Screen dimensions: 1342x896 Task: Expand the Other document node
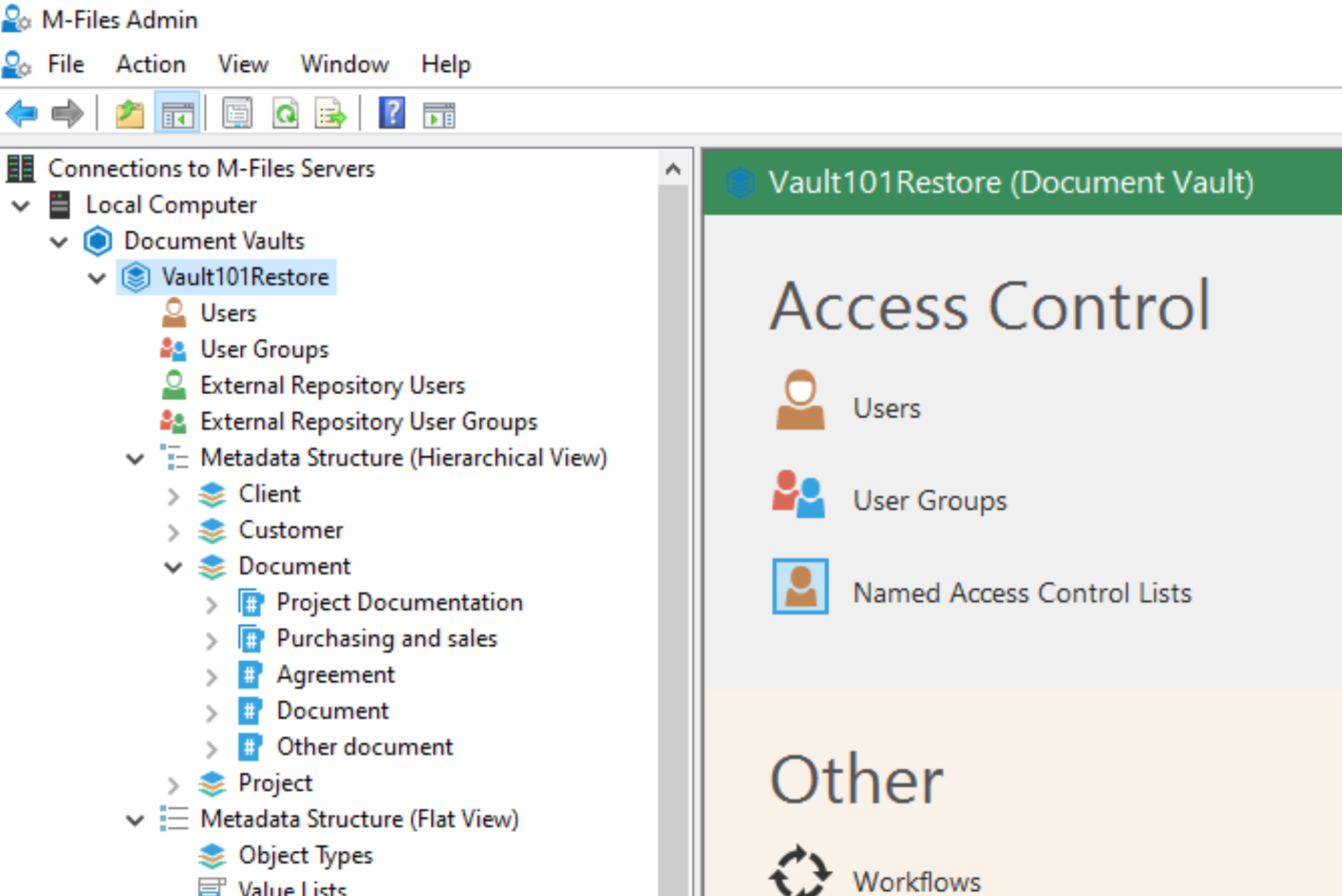pyautogui.click(x=211, y=749)
